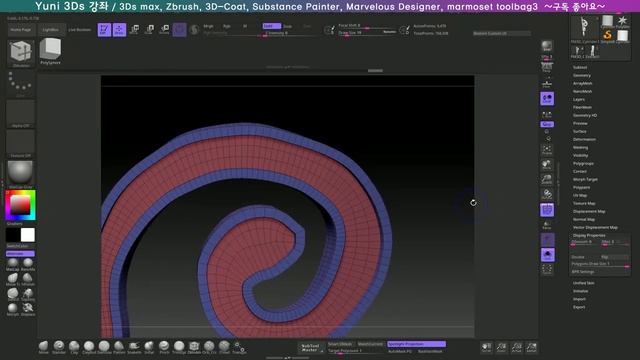Viewport: 640px width, 360px height.
Task: Expand the Geometry section
Action: pos(582,76)
